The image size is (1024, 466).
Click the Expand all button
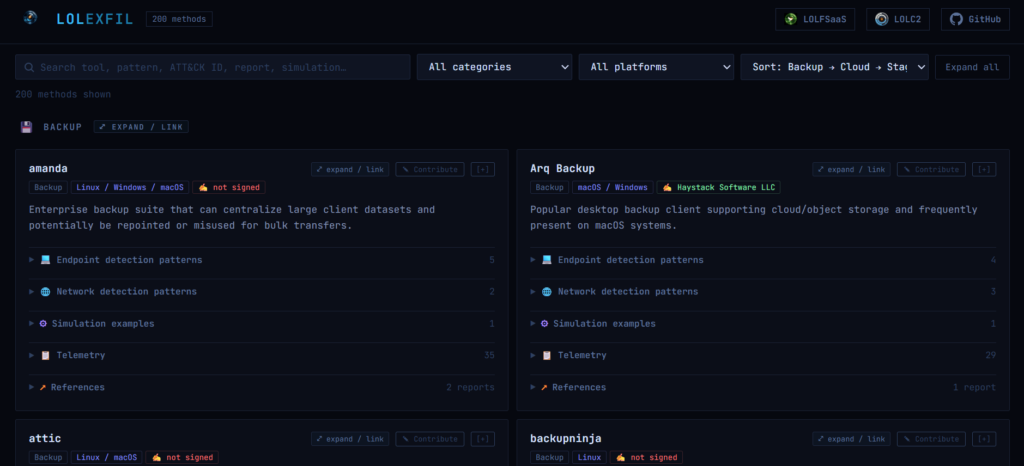click(x=972, y=67)
